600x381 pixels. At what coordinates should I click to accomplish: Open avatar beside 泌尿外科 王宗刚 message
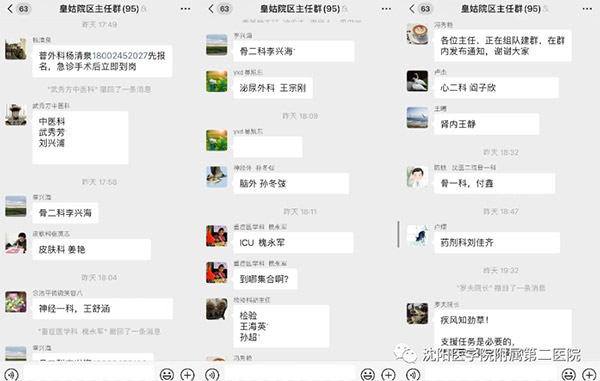[x=217, y=81]
